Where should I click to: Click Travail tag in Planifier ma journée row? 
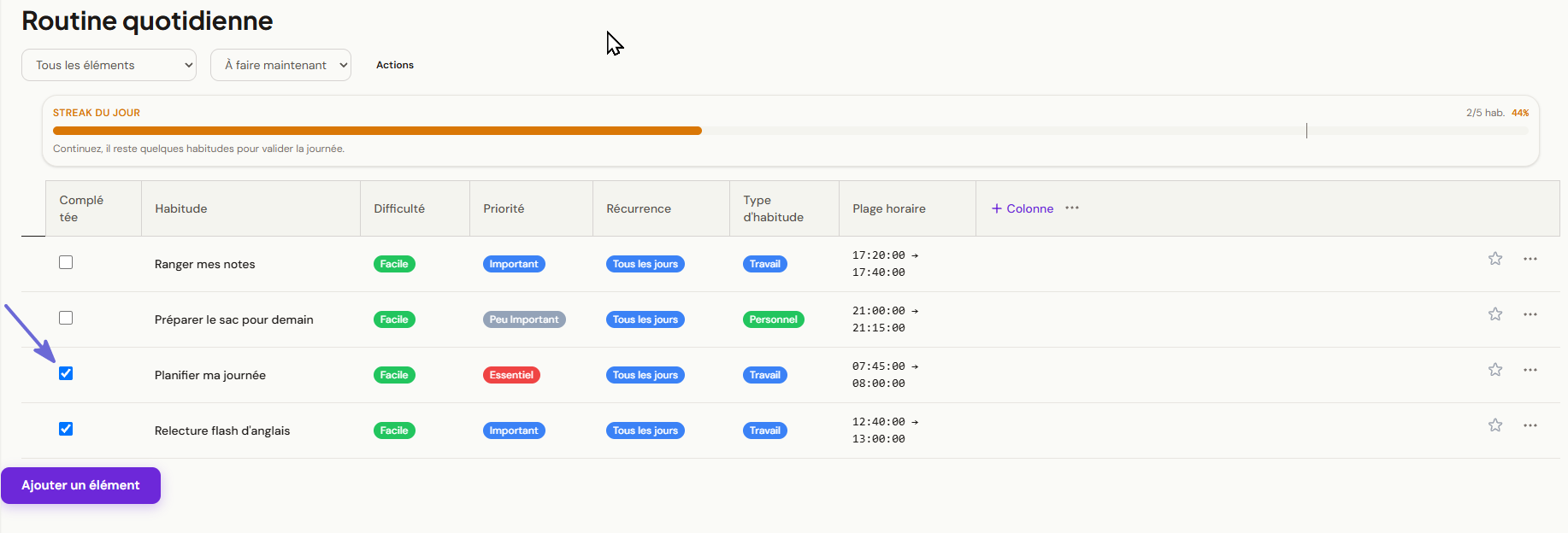765,375
